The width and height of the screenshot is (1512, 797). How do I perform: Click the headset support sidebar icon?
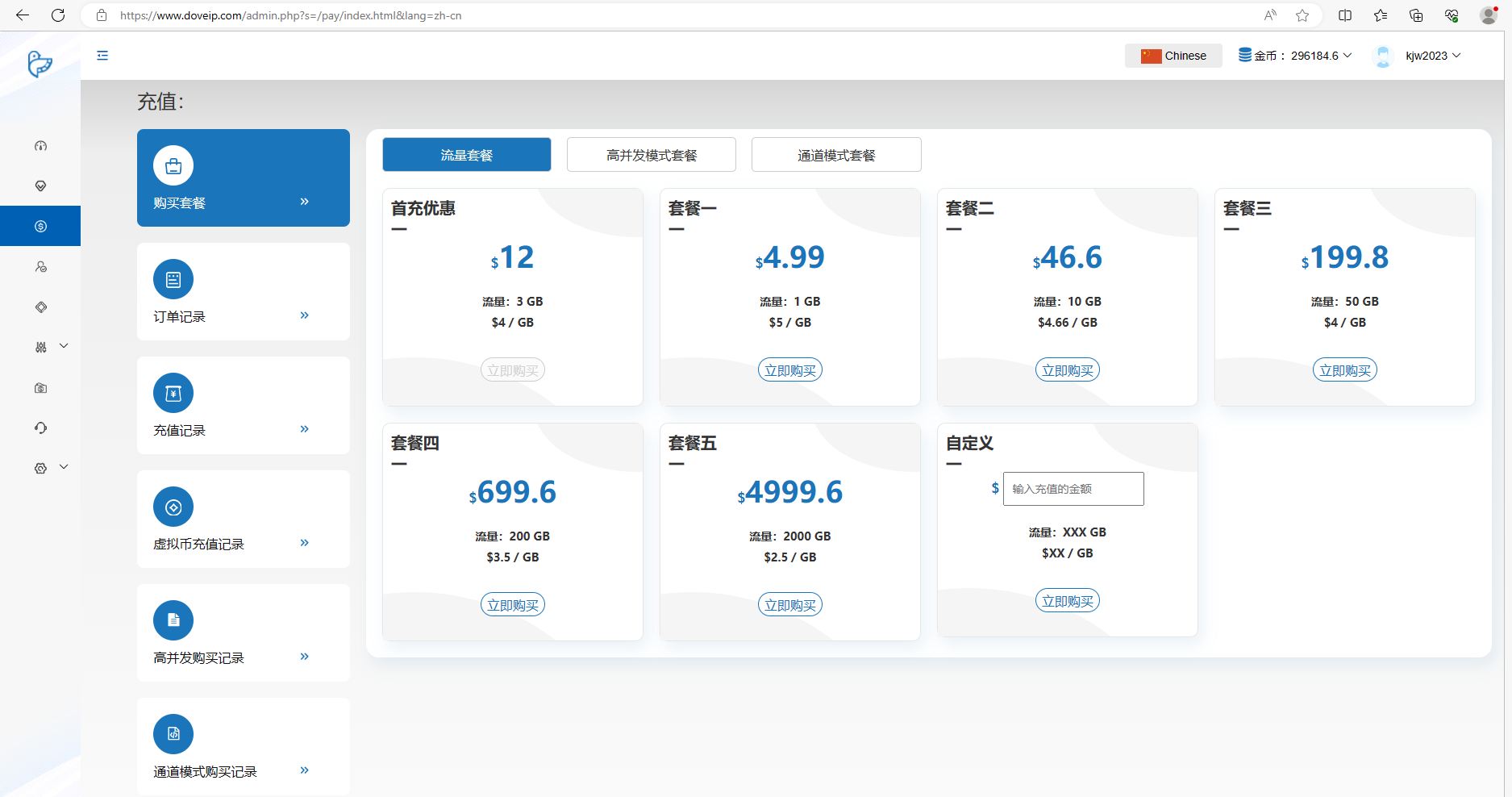tap(40, 428)
